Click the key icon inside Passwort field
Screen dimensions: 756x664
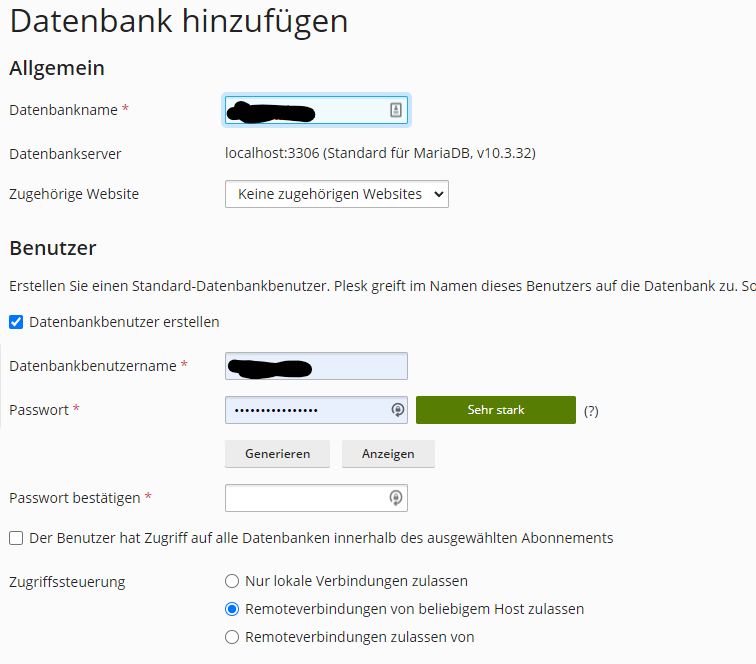[x=397, y=410]
